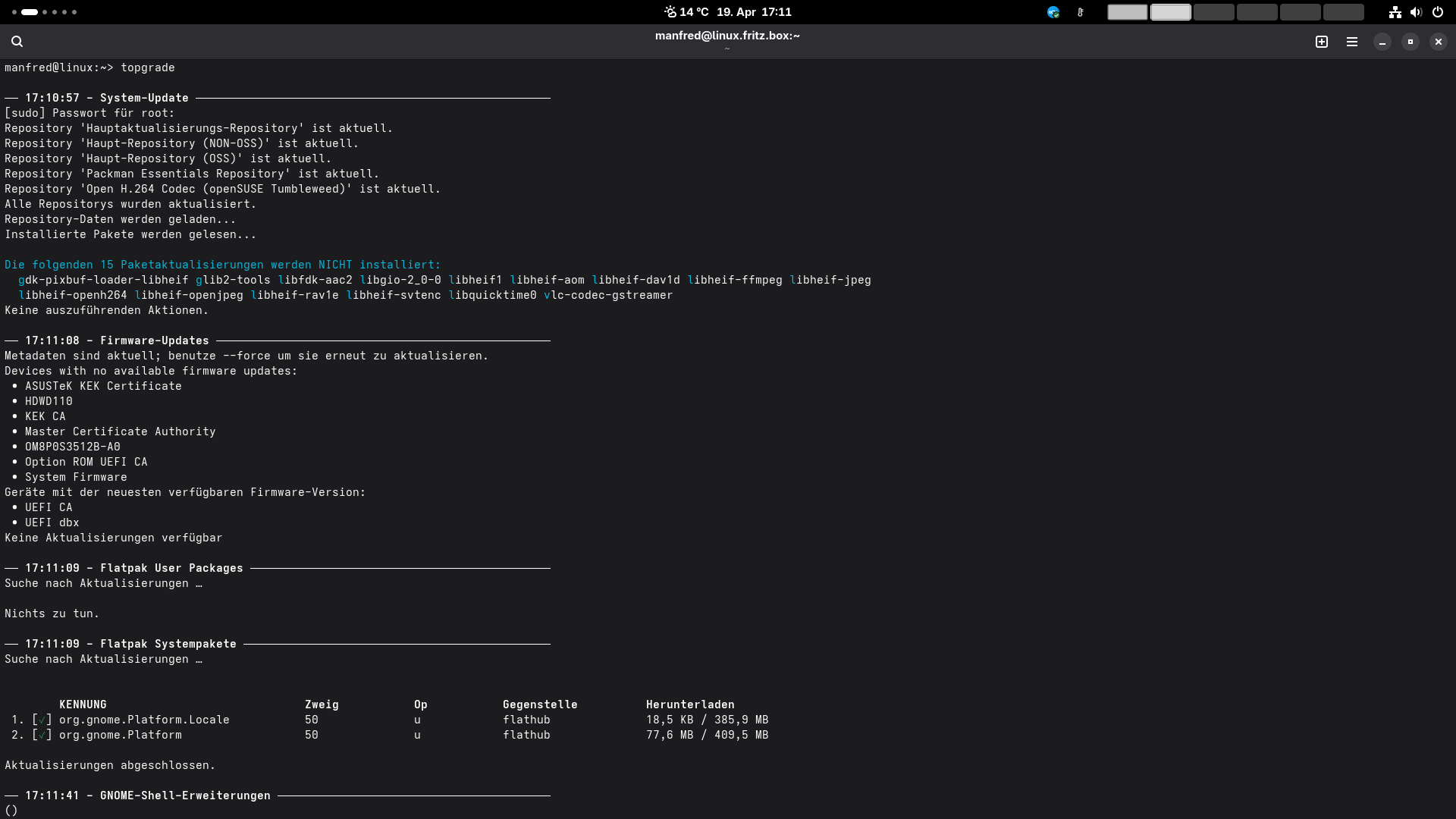This screenshot has height=819, width=1456.
Task: Click the Flatpak Systempakete header
Action: [x=168, y=644]
